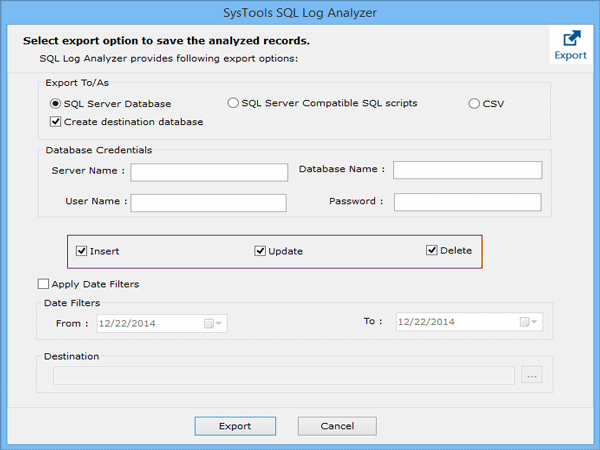600x450 pixels.
Task: Focus the Database Name input field
Action: (468, 170)
